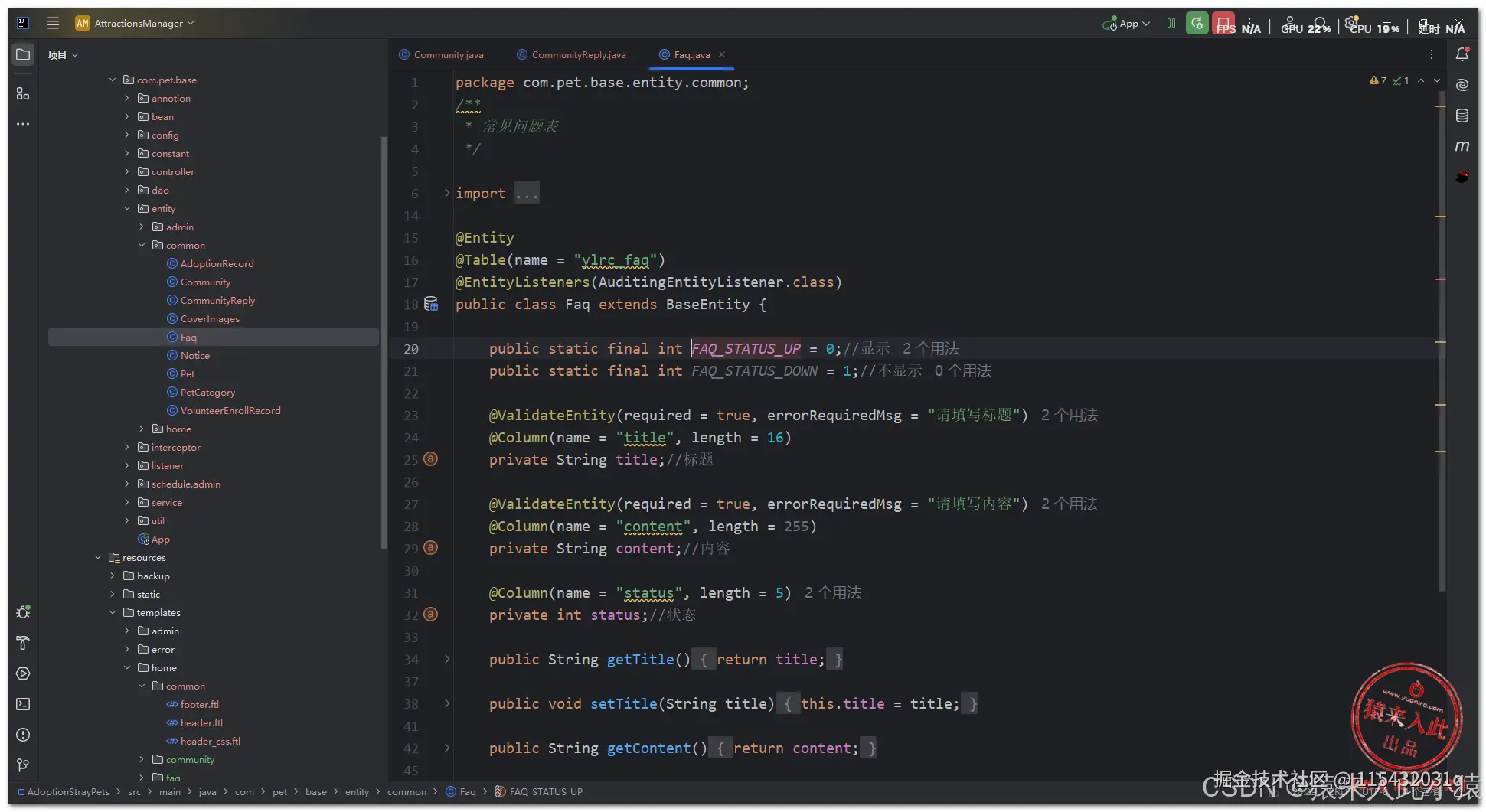Screen dimensions: 1486x812
Task: Expand the entity admin package
Action: pos(142,227)
